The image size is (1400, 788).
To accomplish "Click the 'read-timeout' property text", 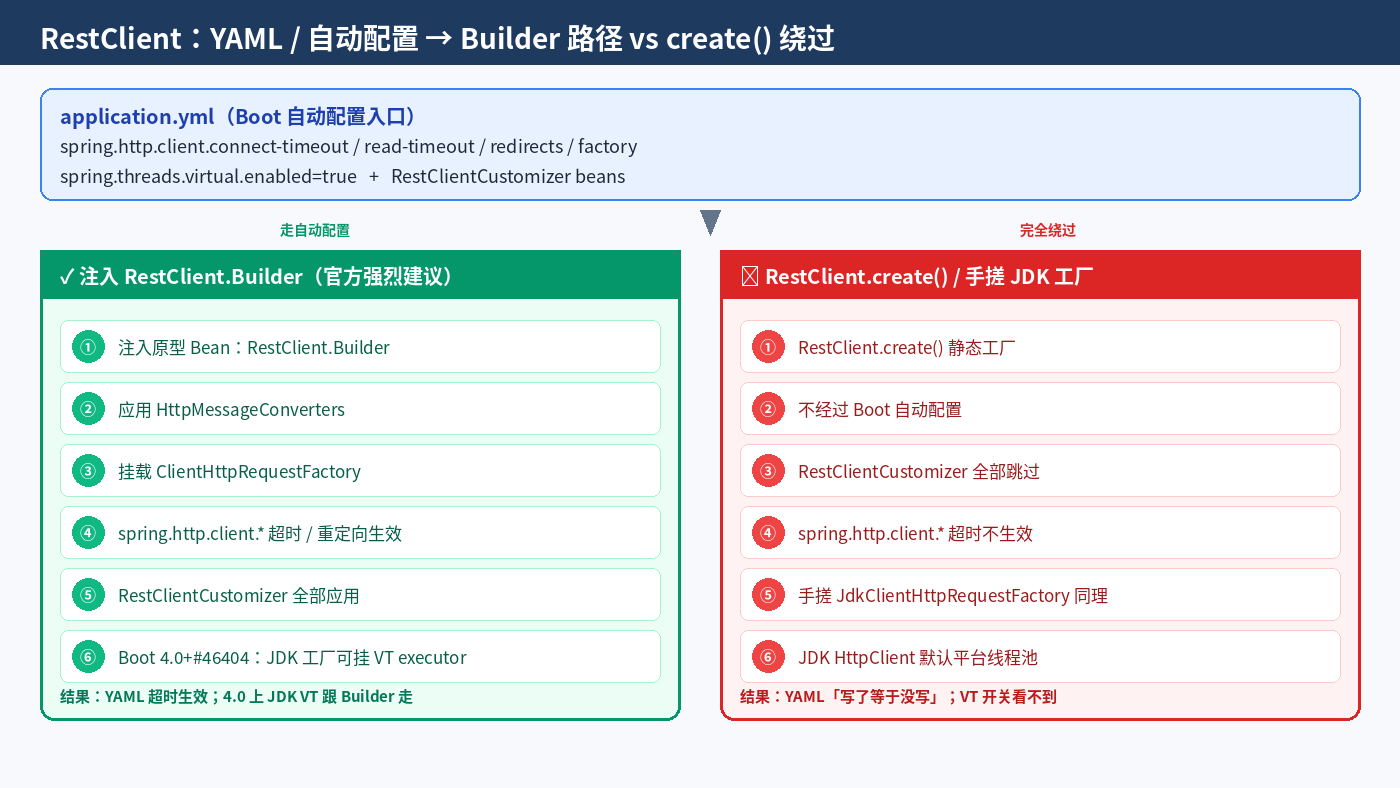I will (x=419, y=146).
